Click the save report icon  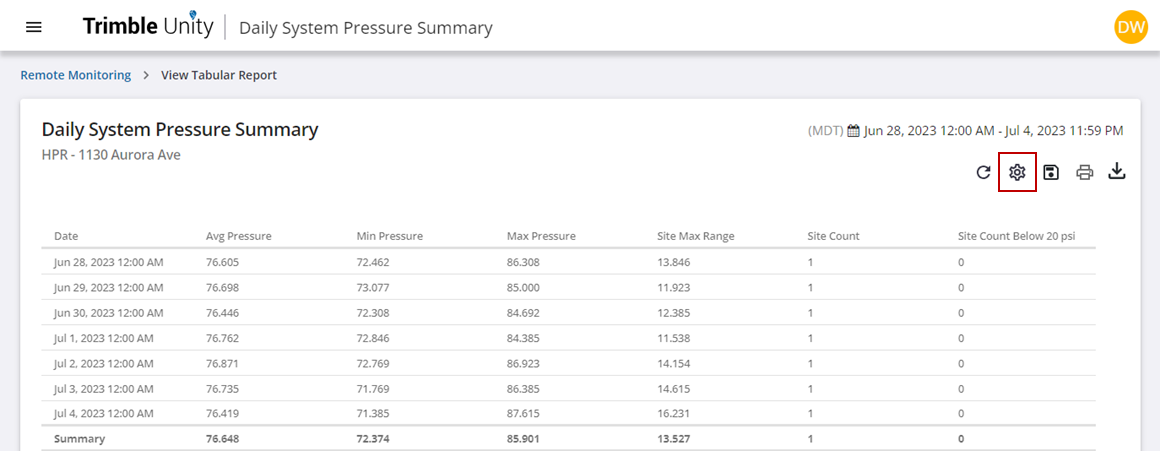[x=1051, y=172]
